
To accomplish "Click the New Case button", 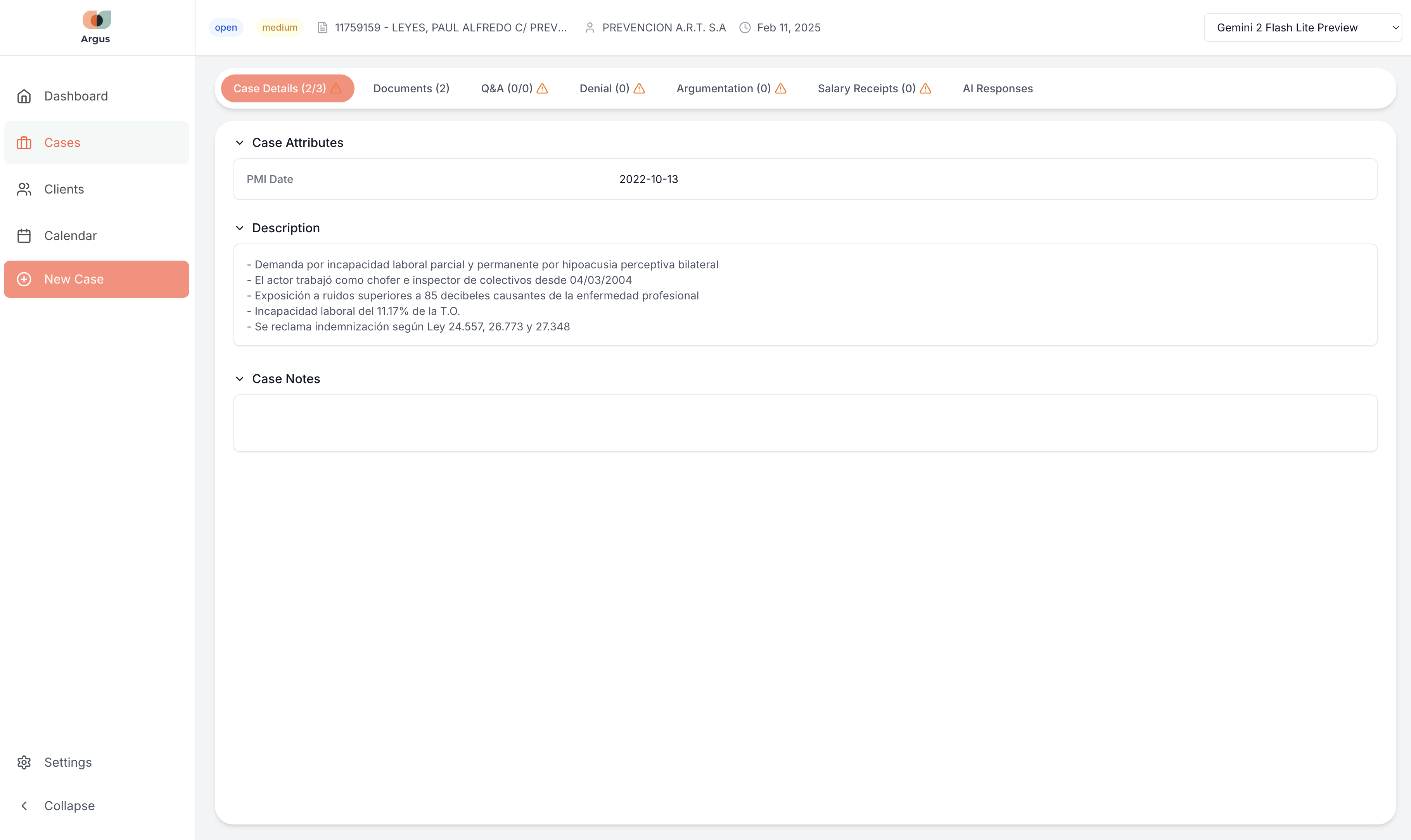I will 96,278.
